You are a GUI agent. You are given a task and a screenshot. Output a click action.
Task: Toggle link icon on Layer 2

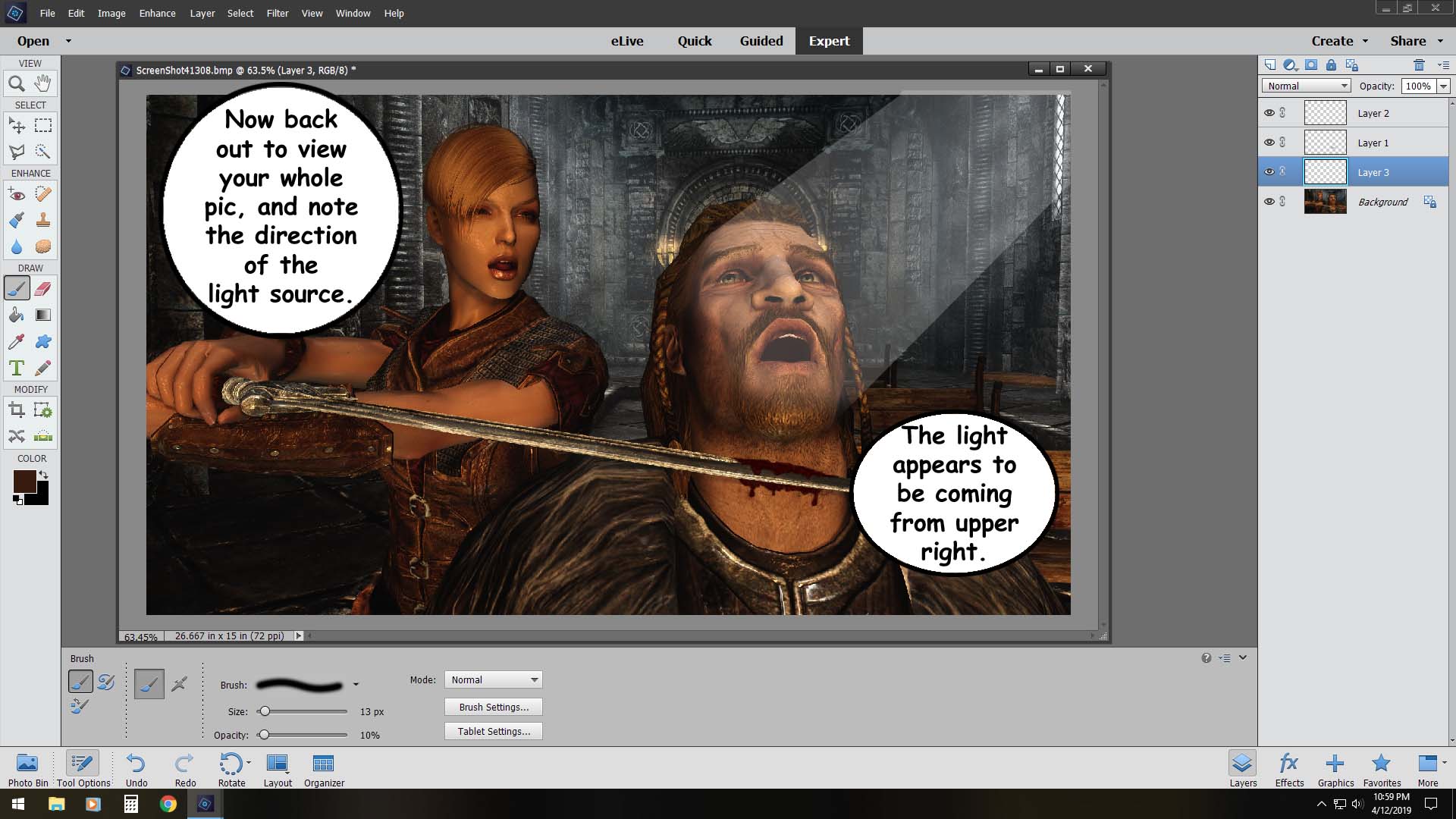pos(1283,113)
